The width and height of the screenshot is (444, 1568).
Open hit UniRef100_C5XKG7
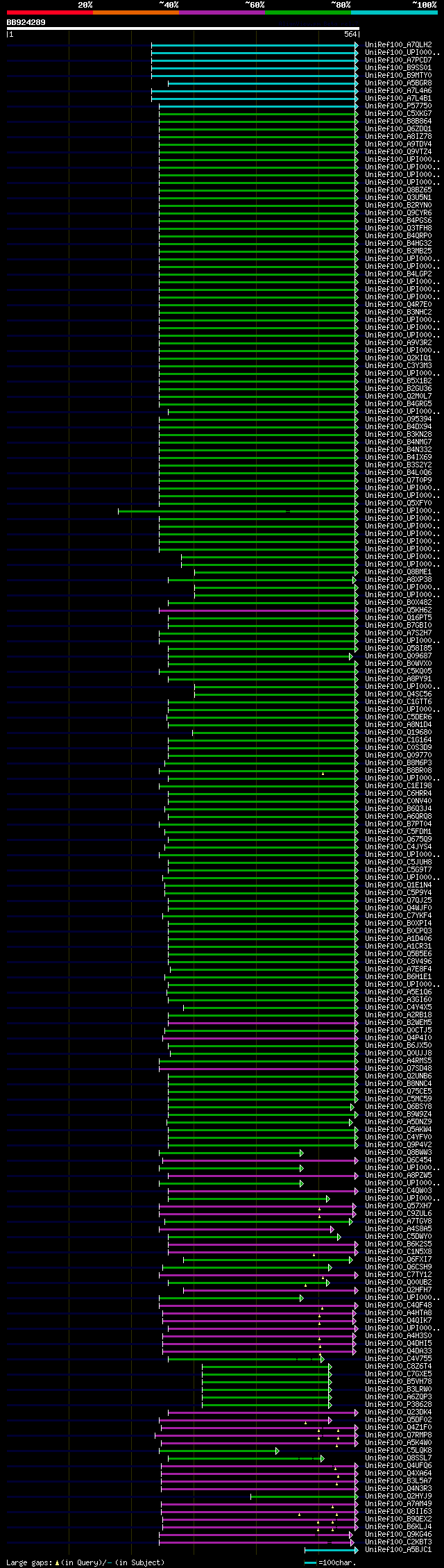(x=398, y=113)
